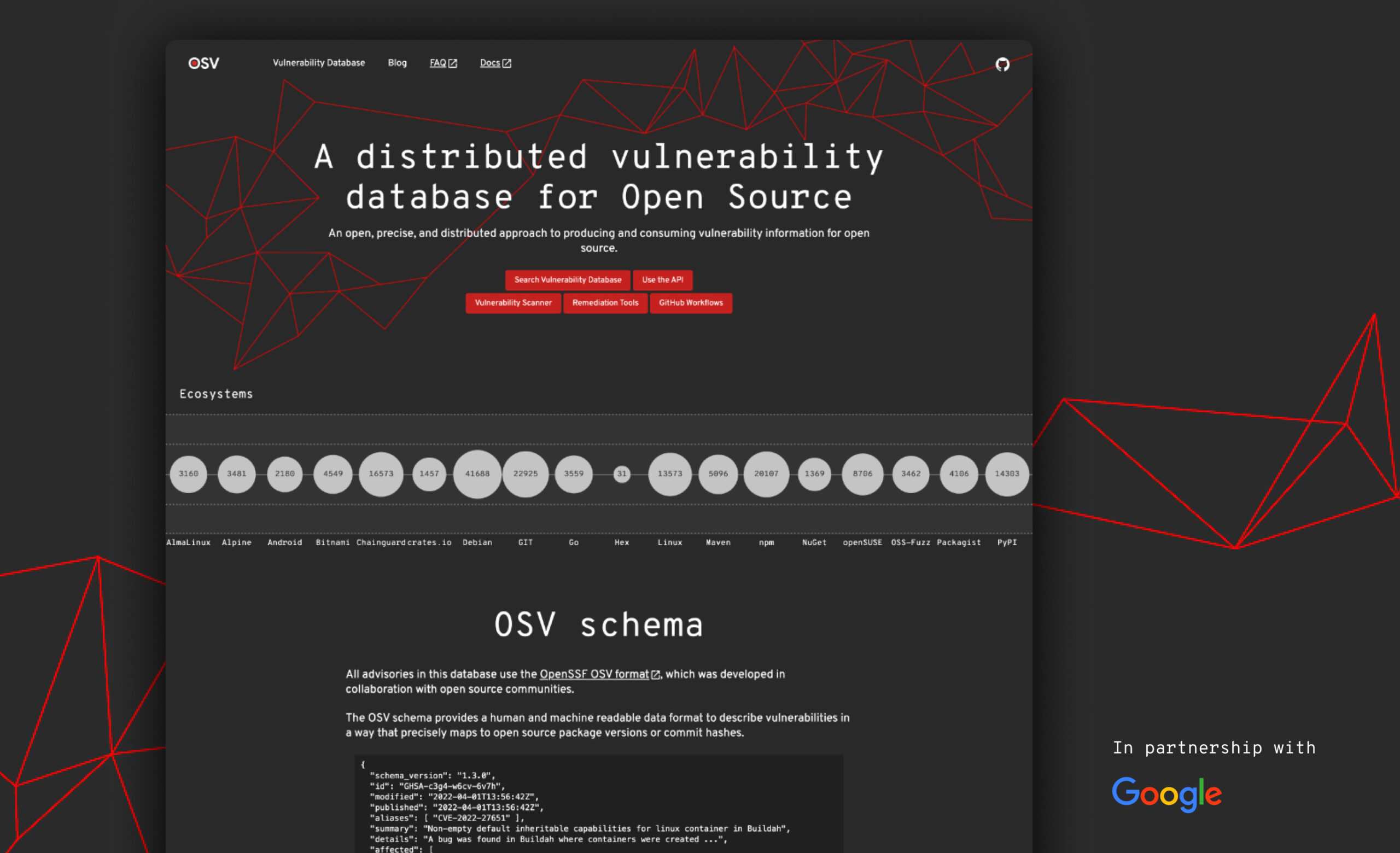1400x853 pixels.
Task: Open the Vulnerability Database page
Action: (319, 63)
